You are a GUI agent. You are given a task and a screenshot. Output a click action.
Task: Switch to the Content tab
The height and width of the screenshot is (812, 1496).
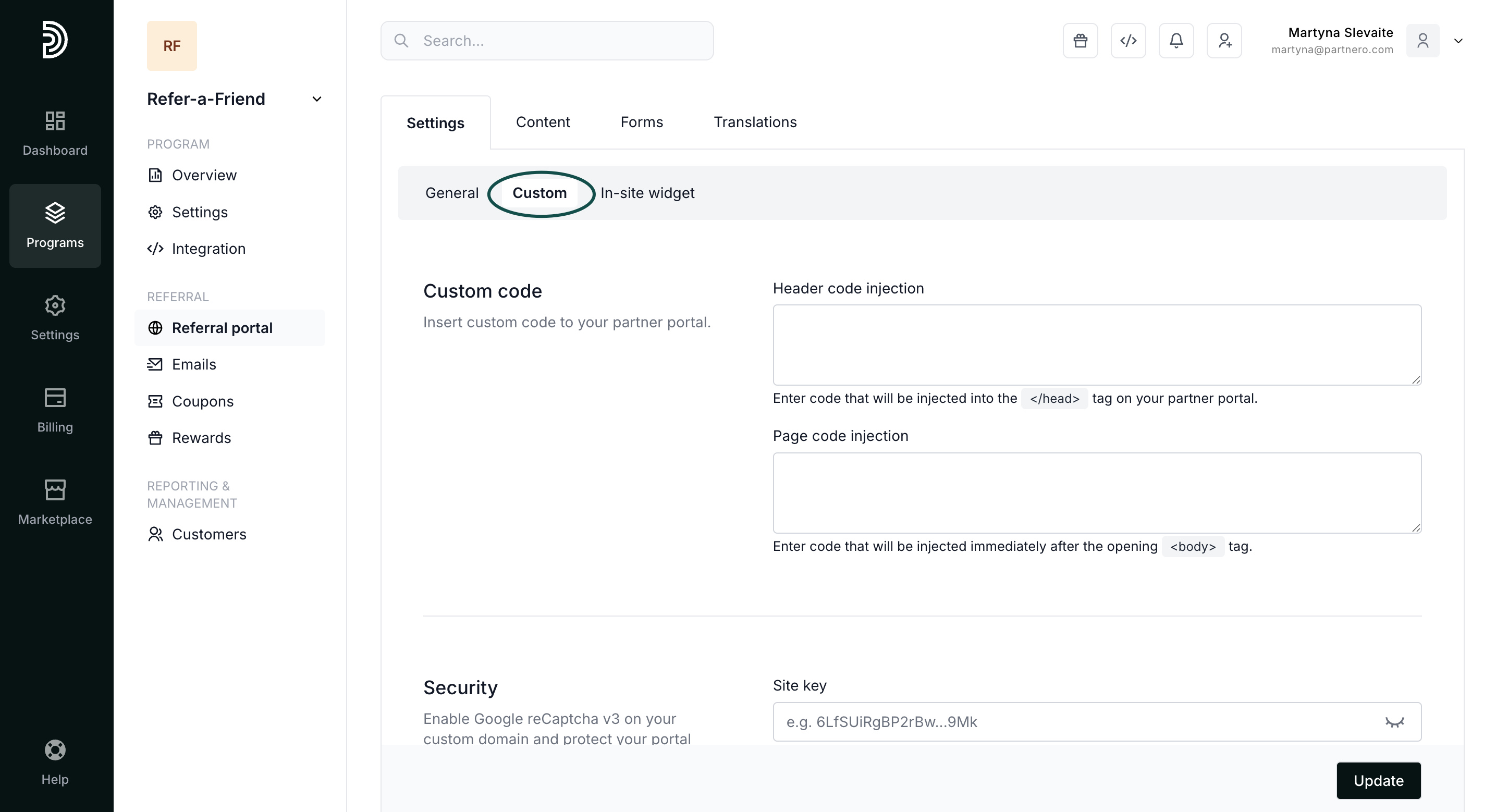tap(543, 122)
